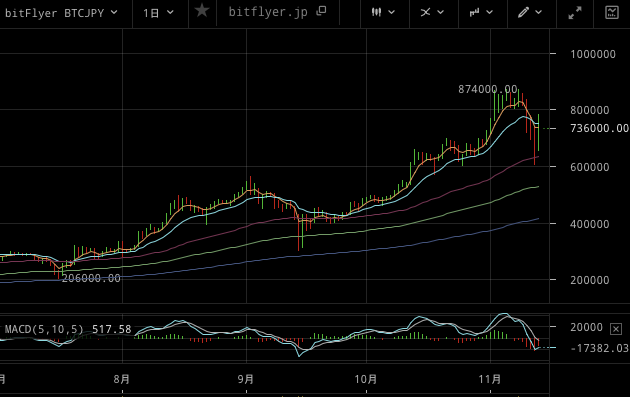Close the MACD indicator panel
The image size is (630, 397).
pyautogui.click(x=616, y=329)
